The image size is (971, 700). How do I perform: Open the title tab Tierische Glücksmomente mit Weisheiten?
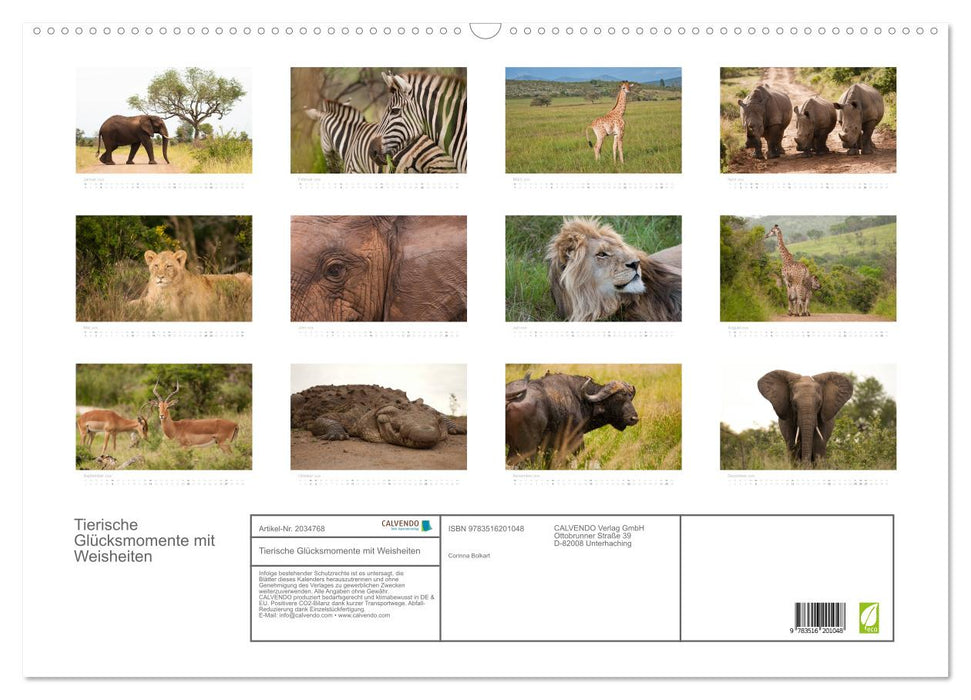click(x=342, y=551)
